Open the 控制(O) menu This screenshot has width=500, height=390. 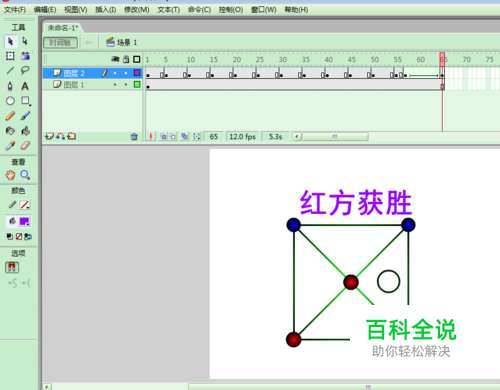click(231, 10)
